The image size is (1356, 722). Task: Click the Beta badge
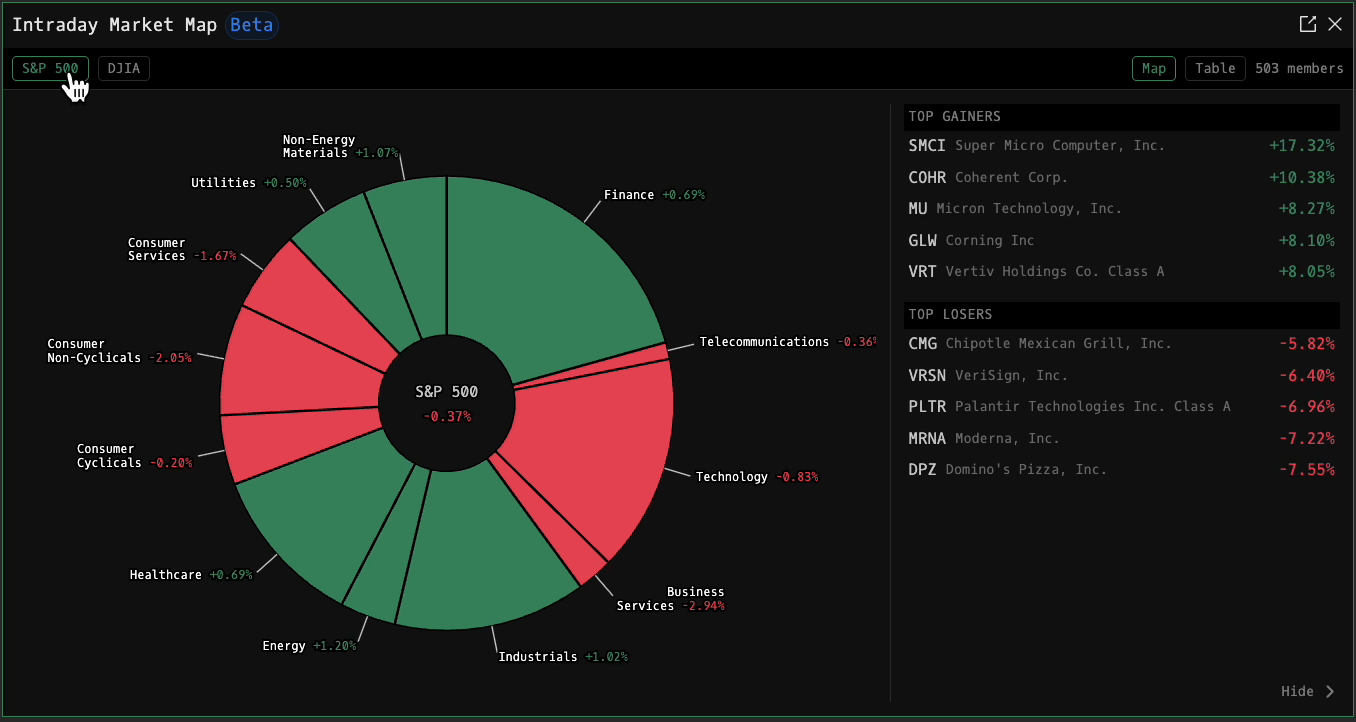(x=251, y=25)
